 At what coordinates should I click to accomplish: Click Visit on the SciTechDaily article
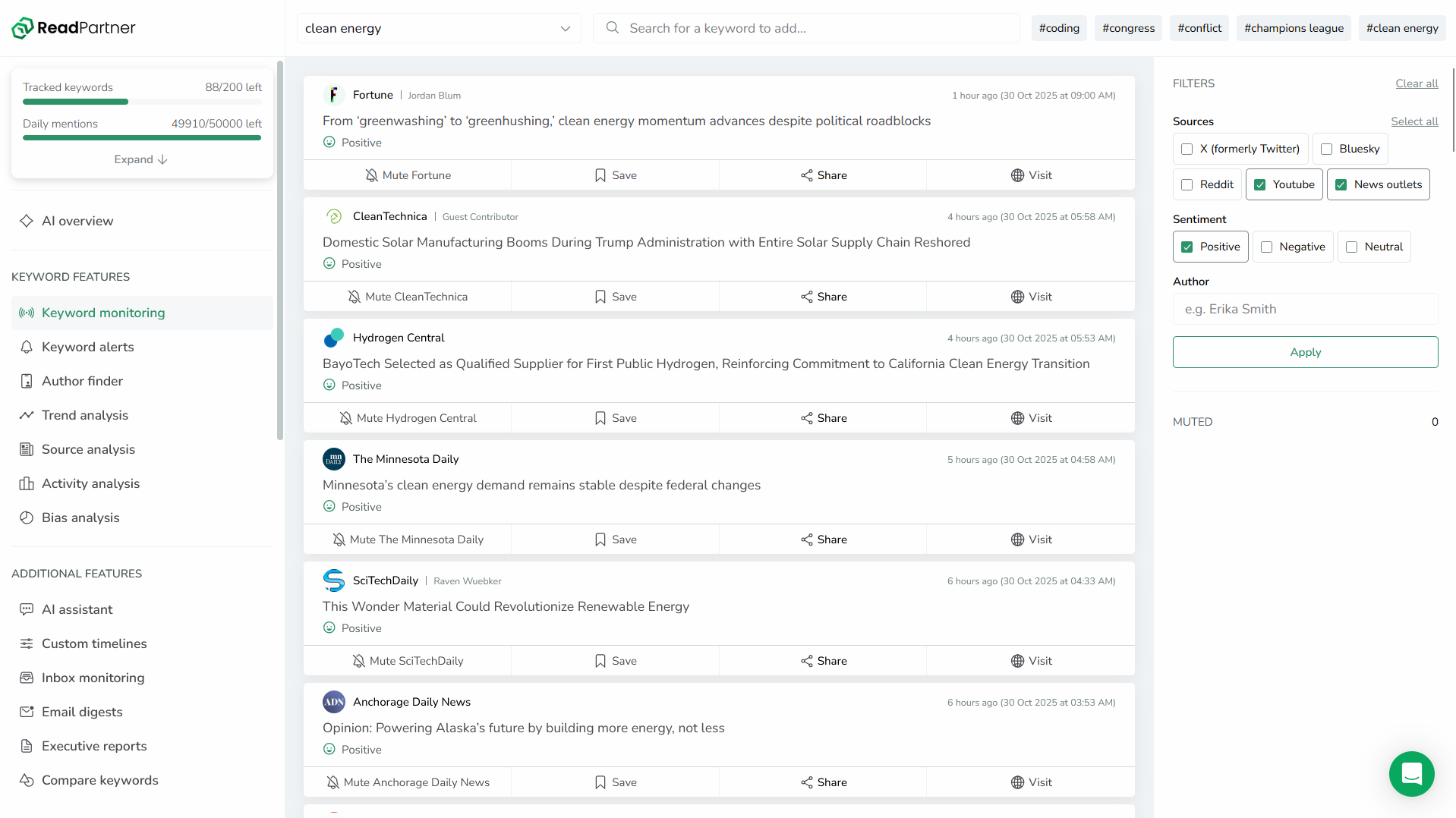pos(1031,661)
